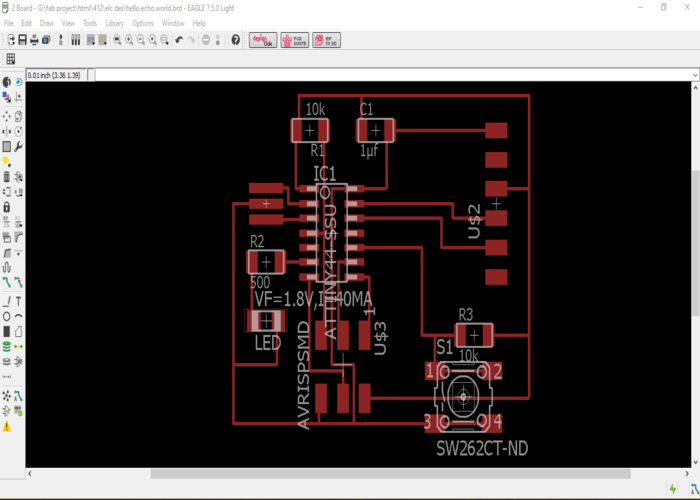Select the Smash tool
The image size is (700, 500).
coord(7,237)
